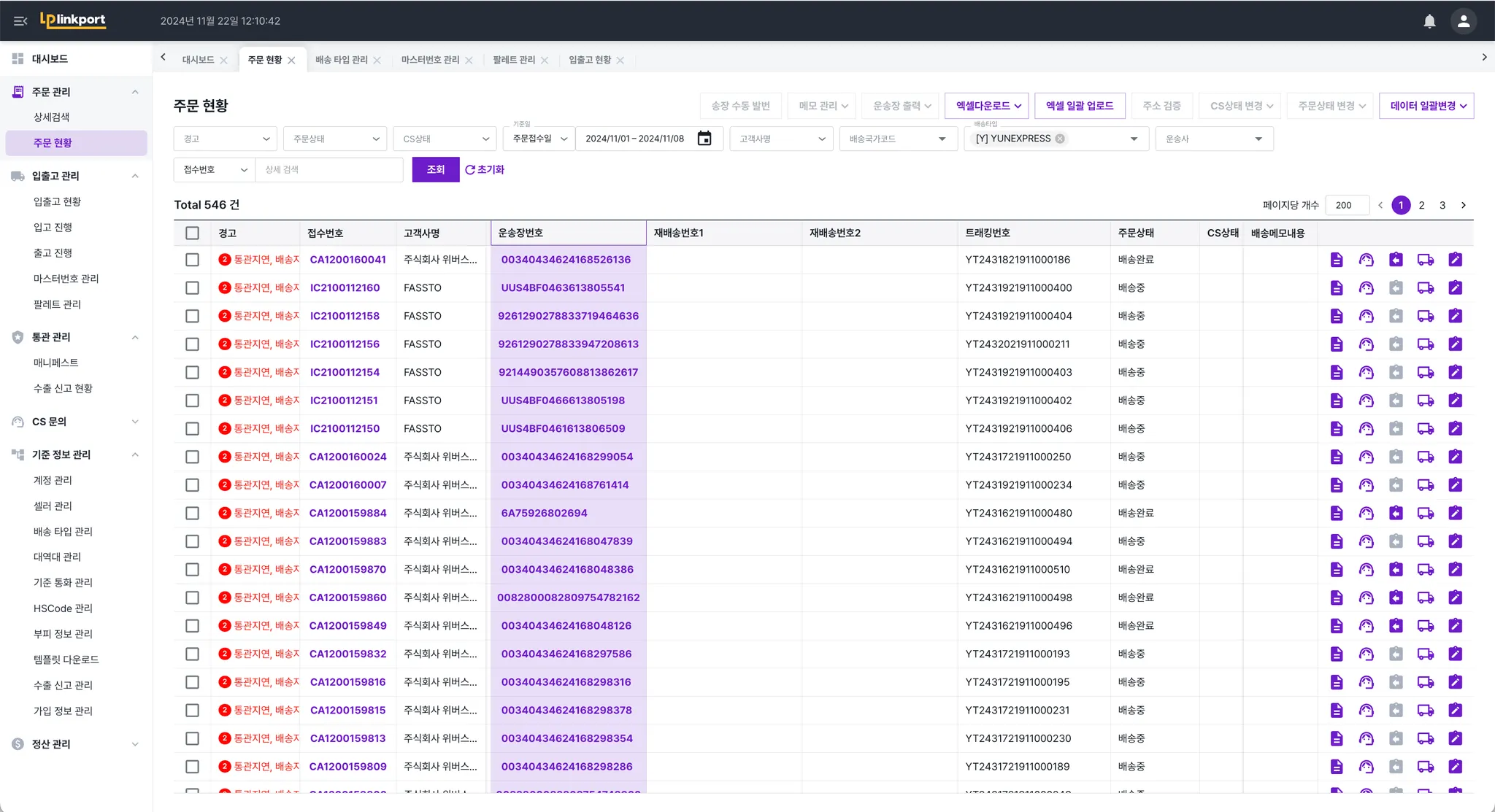
Task: Toggle the select-all checkbox in table header
Action: [192, 233]
